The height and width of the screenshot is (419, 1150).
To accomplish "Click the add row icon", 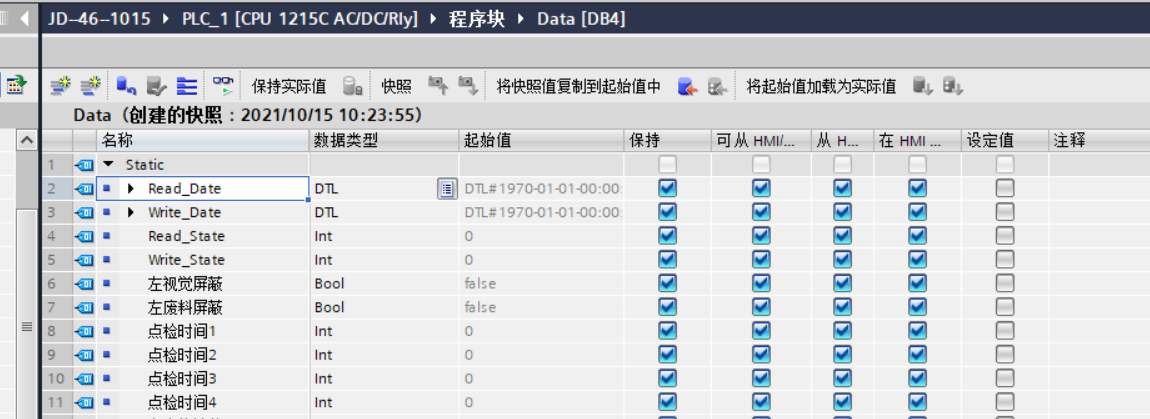I will (90, 87).
